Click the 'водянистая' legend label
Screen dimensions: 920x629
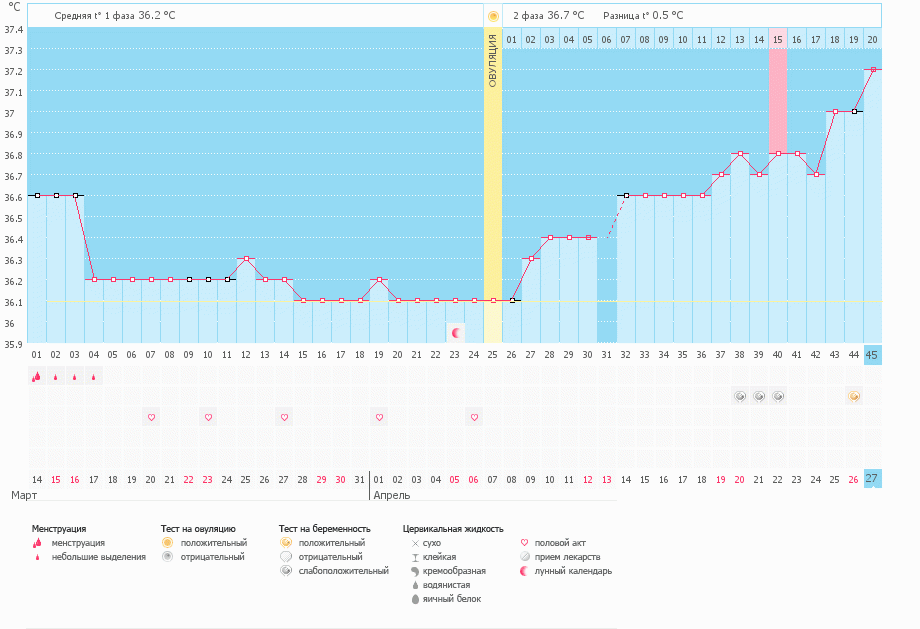(x=447, y=585)
